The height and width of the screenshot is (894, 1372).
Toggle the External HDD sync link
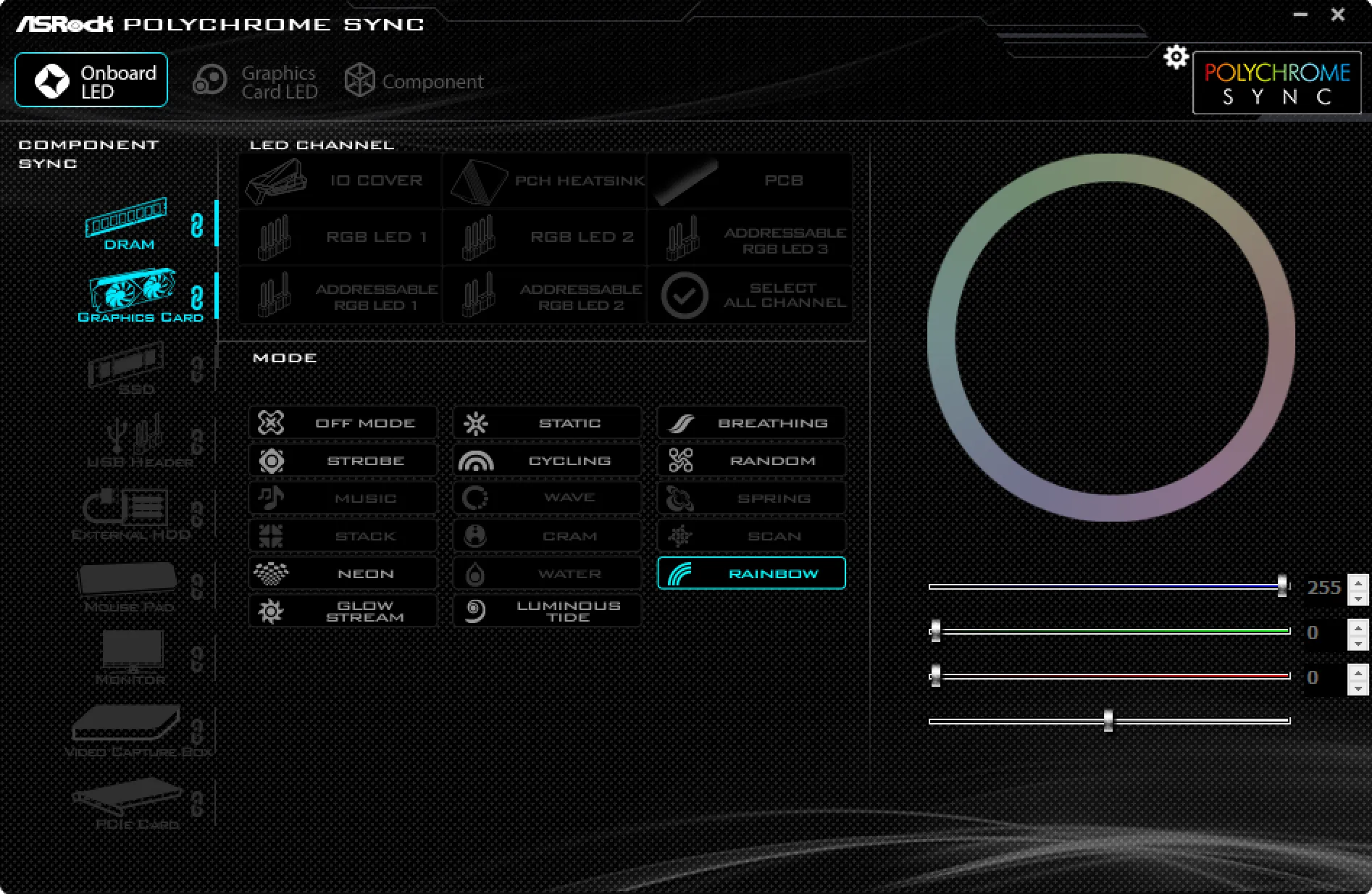[196, 514]
